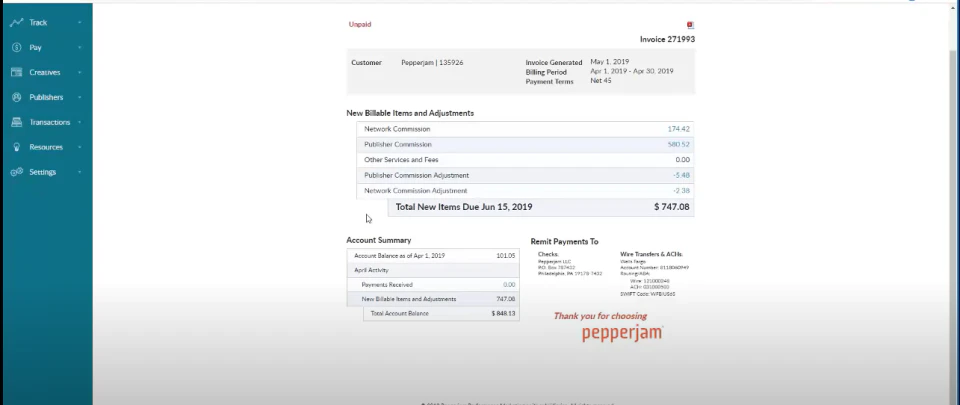Click the Settings gears icon
The width and height of the screenshot is (960, 405).
pyautogui.click(x=17, y=172)
